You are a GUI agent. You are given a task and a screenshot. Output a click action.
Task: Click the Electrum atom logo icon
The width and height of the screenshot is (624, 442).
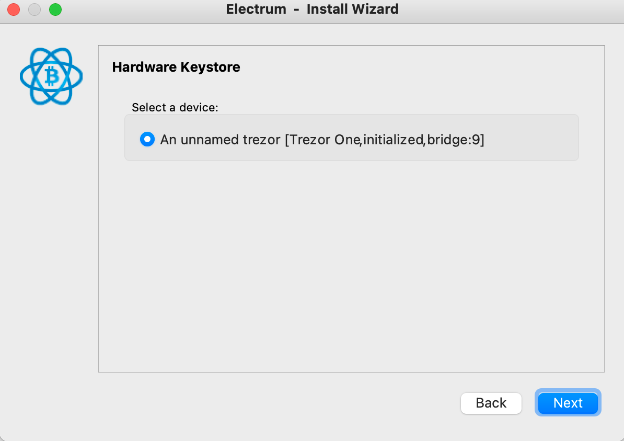(50, 76)
